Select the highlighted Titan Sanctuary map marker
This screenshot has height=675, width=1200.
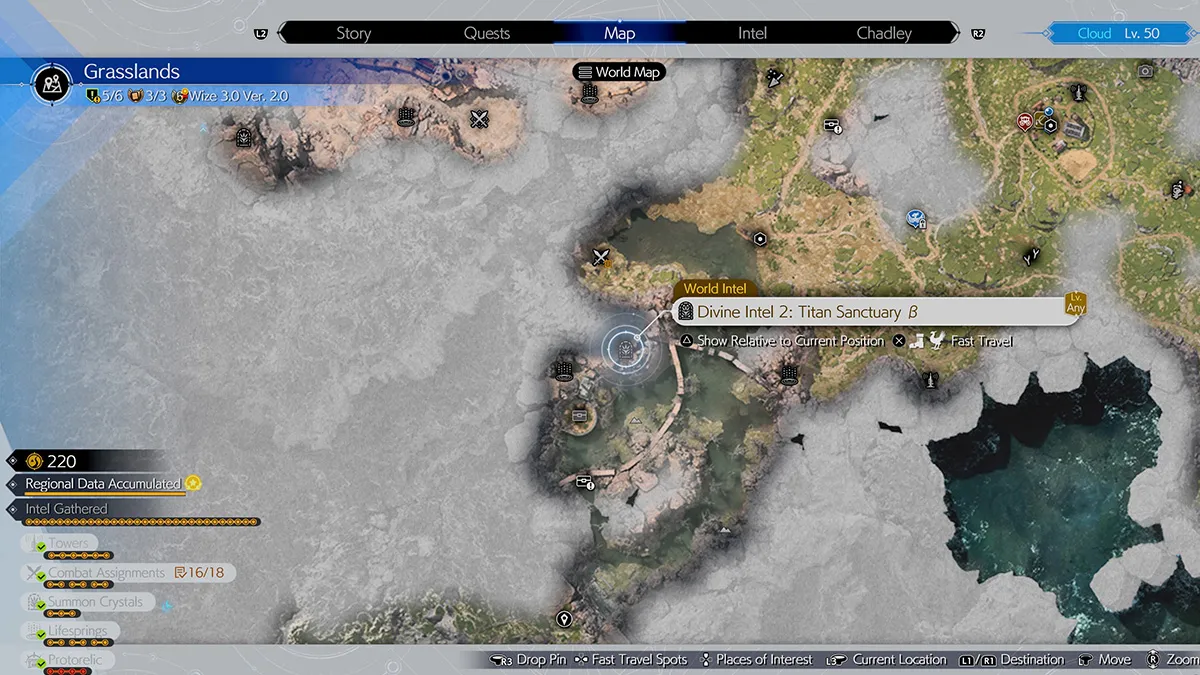click(x=625, y=348)
